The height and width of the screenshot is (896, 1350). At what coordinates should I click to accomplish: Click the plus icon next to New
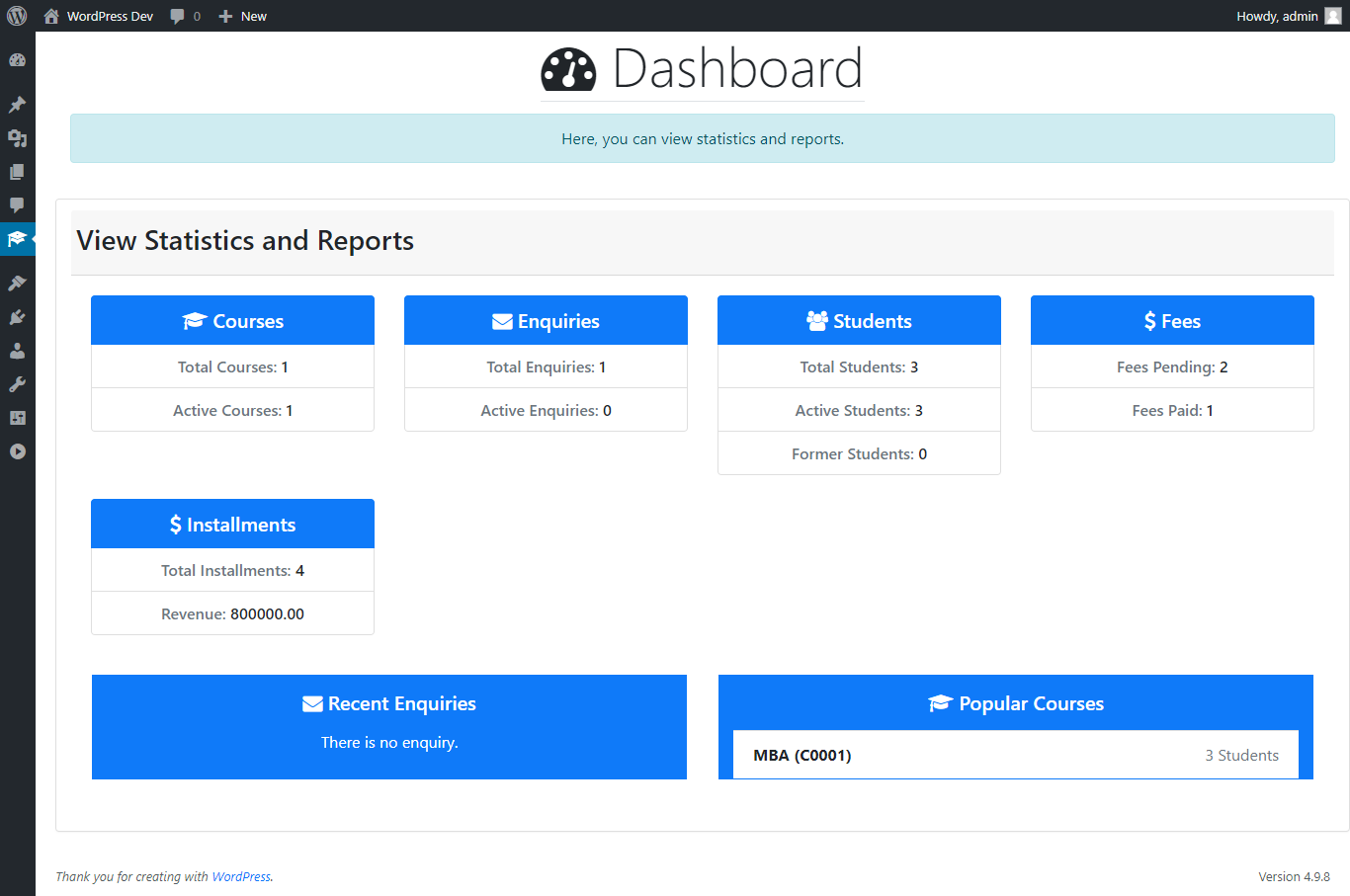(x=225, y=16)
